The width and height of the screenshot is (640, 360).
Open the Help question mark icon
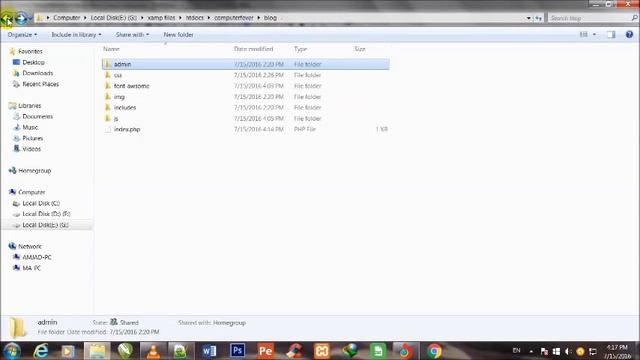point(629,35)
